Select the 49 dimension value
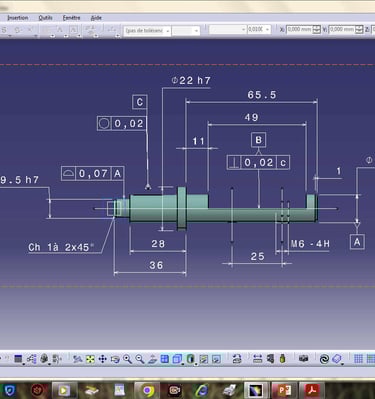This screenshot has width=375, height=399. coord(251,117)
